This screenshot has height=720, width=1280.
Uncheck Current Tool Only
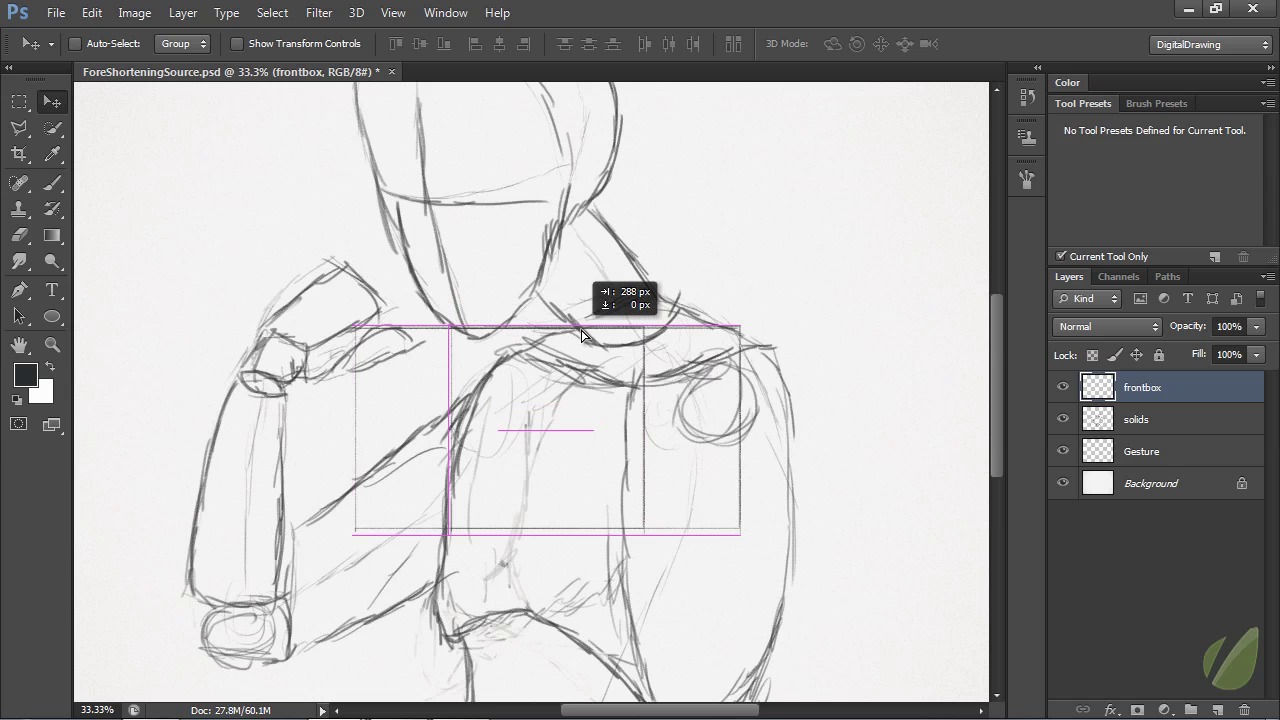coord(1061,257)
